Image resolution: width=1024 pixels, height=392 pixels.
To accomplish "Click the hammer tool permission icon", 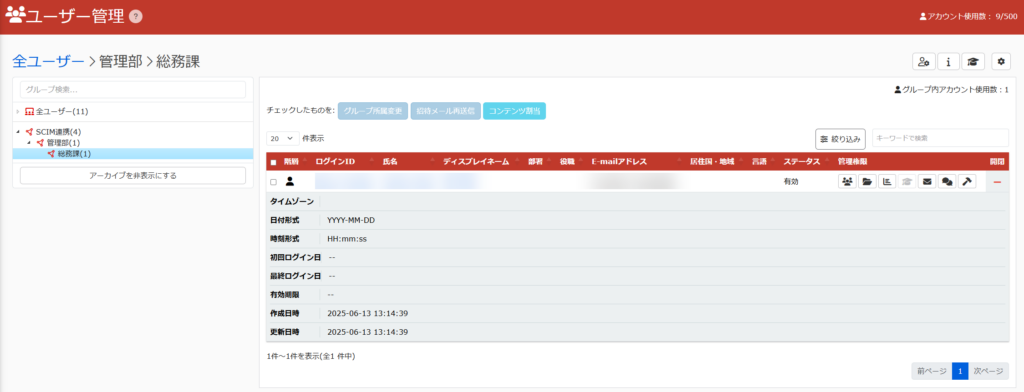I will click(x=967, y=182).
